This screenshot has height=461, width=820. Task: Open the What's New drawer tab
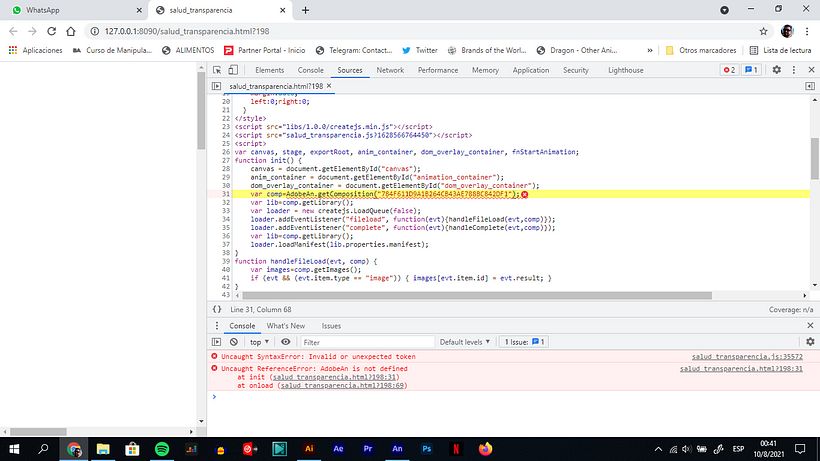coord(286,326)
